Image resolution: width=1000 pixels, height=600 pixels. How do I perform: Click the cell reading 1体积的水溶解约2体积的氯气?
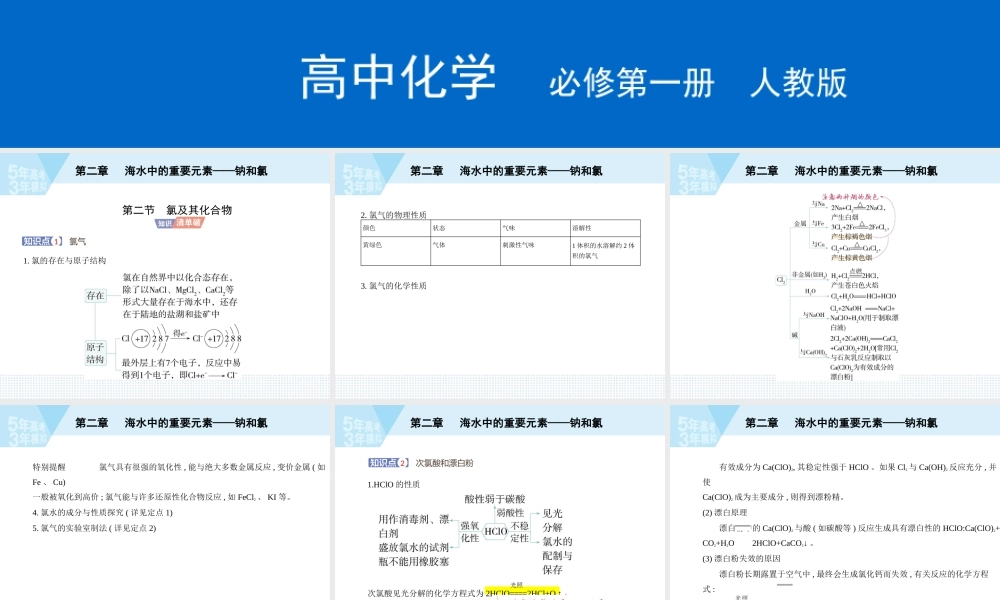[x=605, y=251]
